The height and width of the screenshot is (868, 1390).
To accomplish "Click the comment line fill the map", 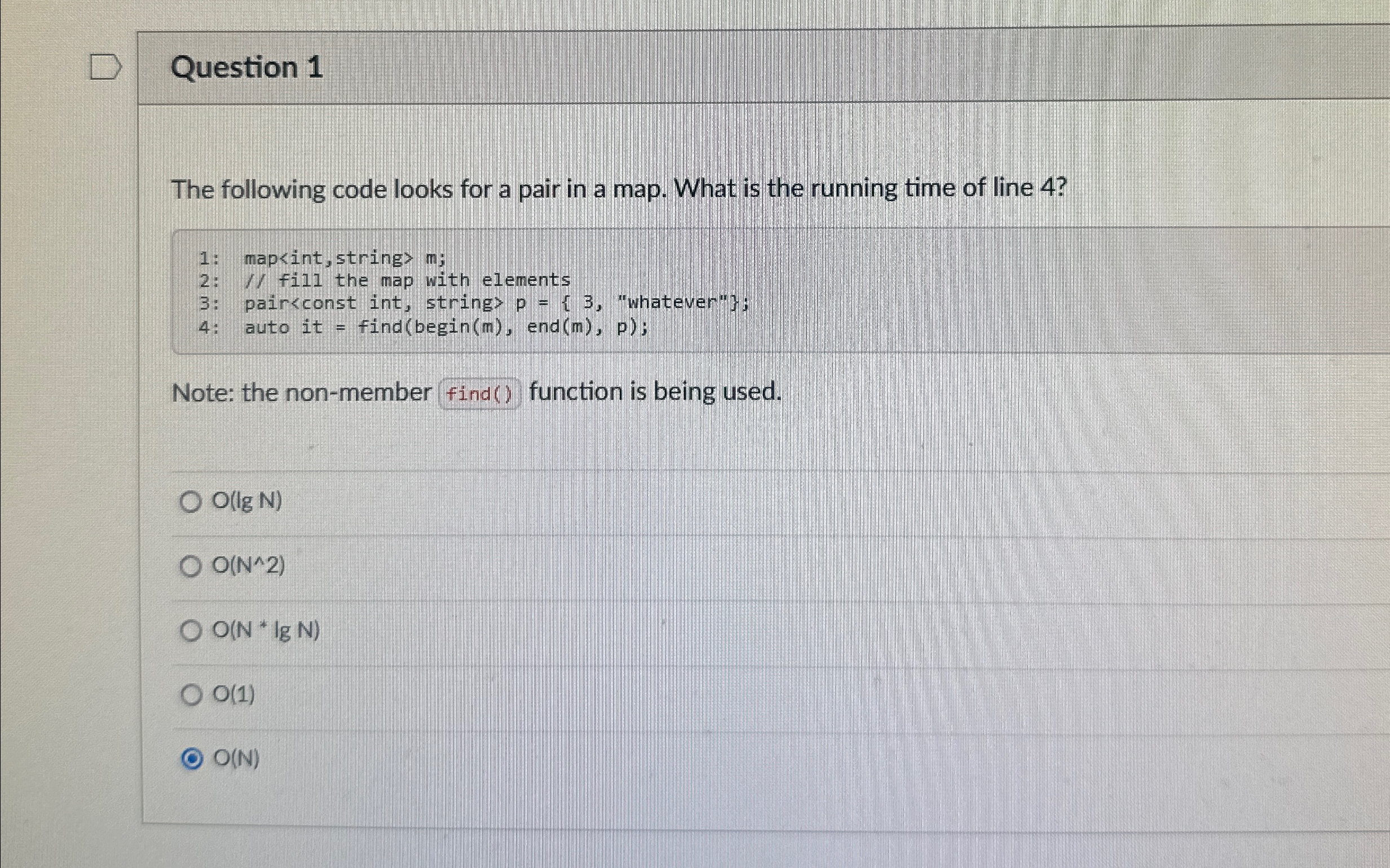I will click(x=408, y=280).
